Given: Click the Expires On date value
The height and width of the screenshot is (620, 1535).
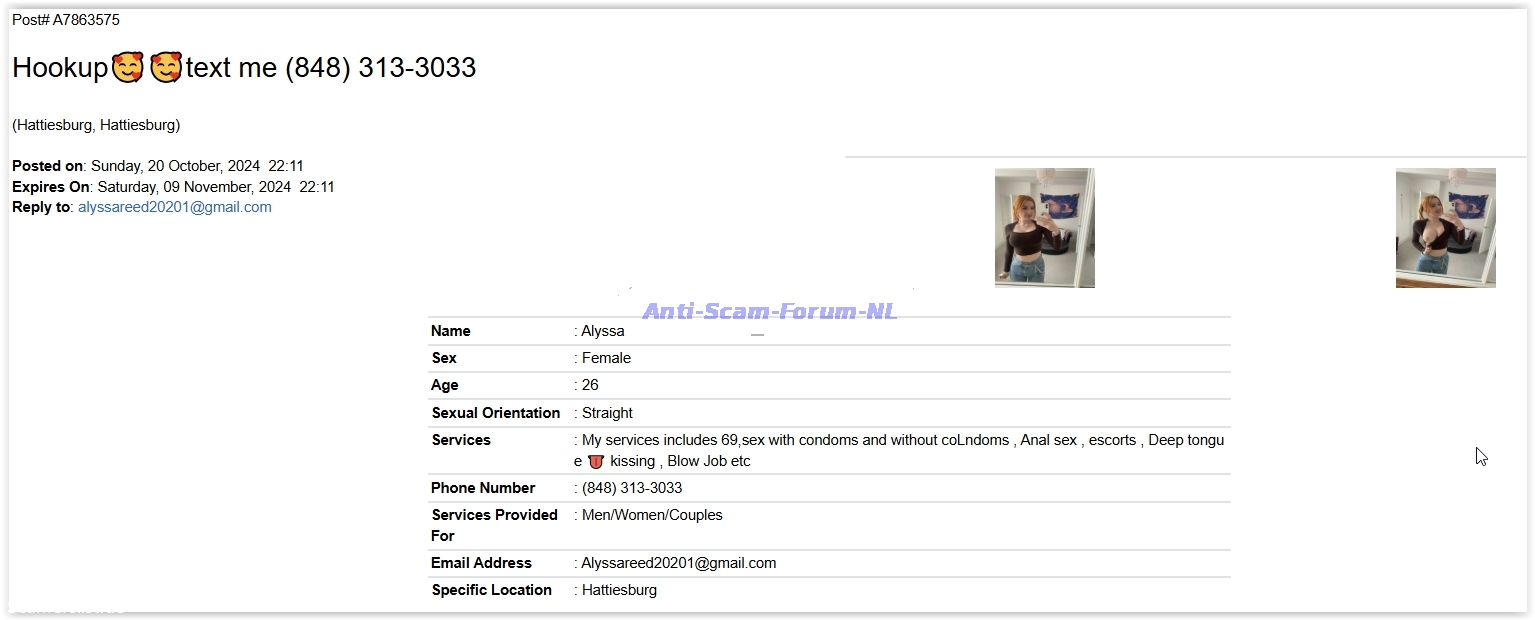Looking at the screenshot, I should pyautogui.click(x=215, y=187).
